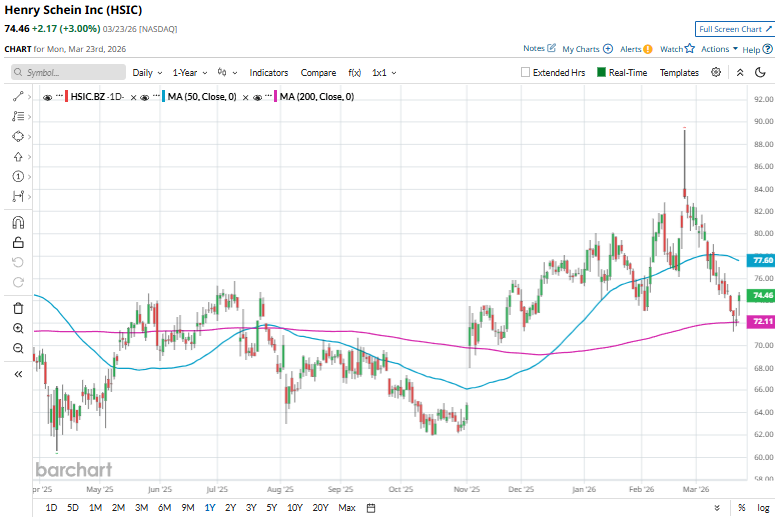Image resolution: width=775 pixels, height=525 pixels.
Task: Open the calendar date range picker
Action: pos(371,508)
